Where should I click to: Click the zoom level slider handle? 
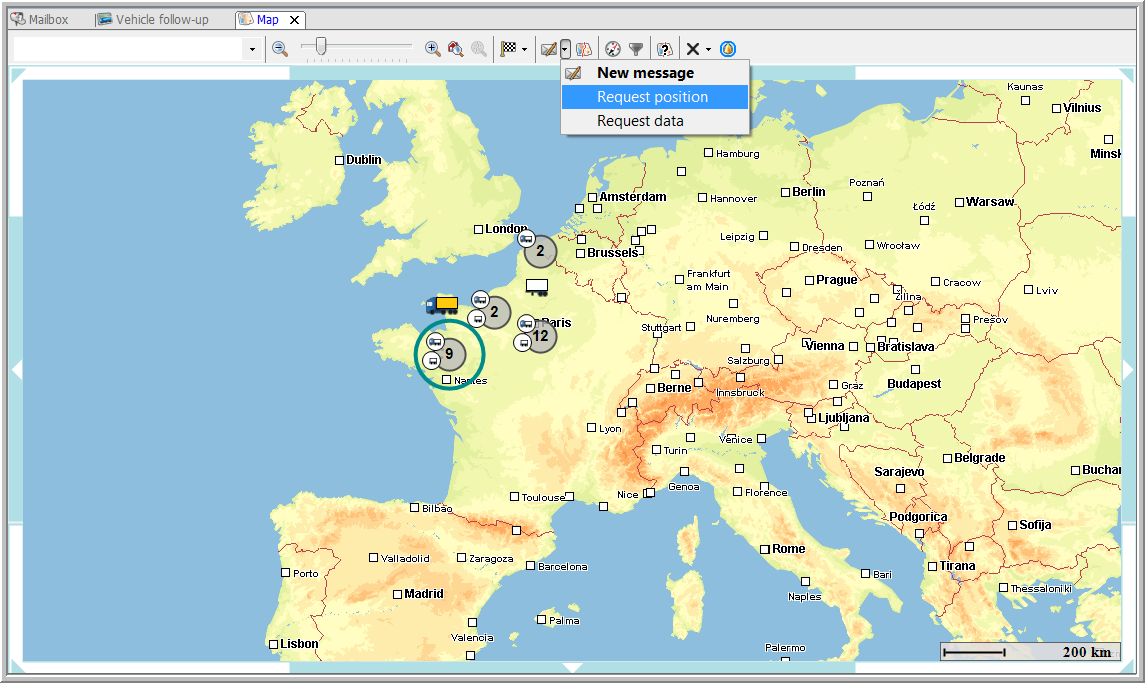[320, 46]
